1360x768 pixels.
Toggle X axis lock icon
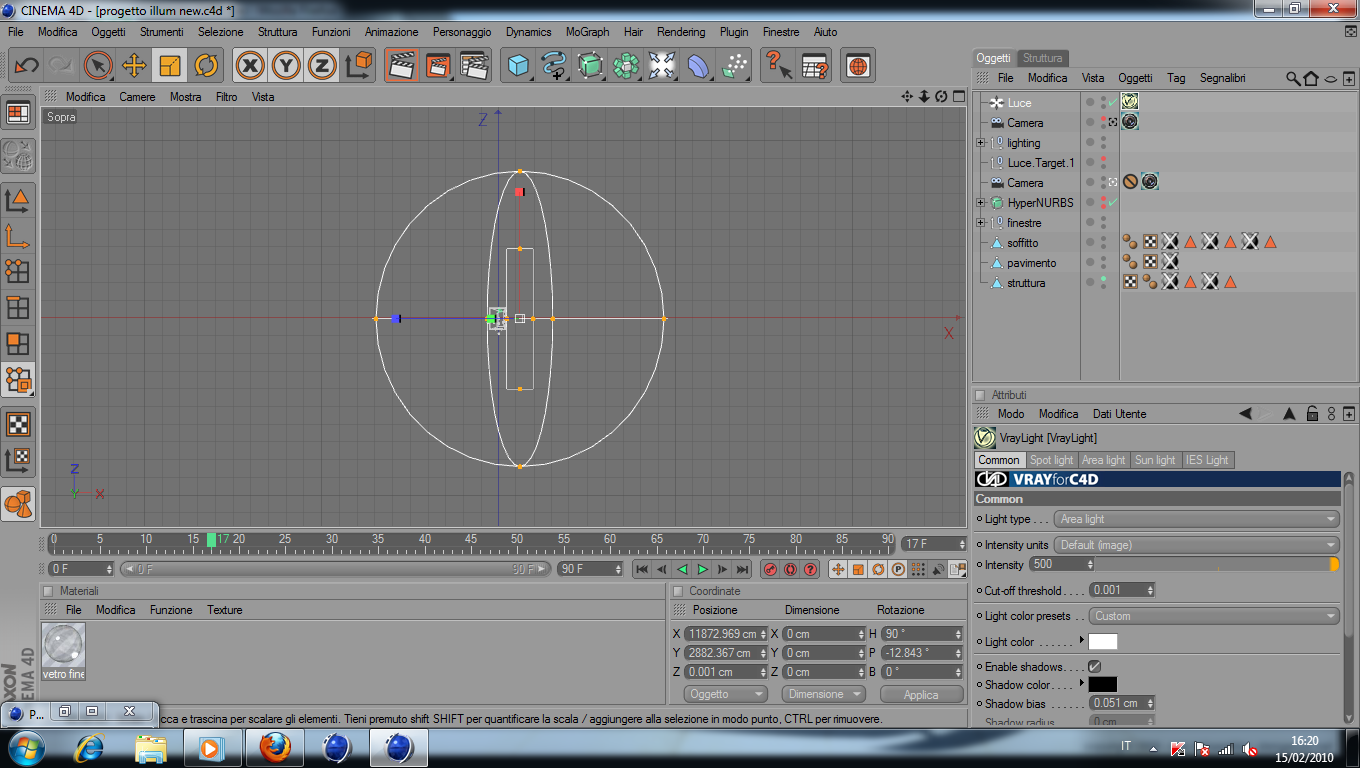250,66
